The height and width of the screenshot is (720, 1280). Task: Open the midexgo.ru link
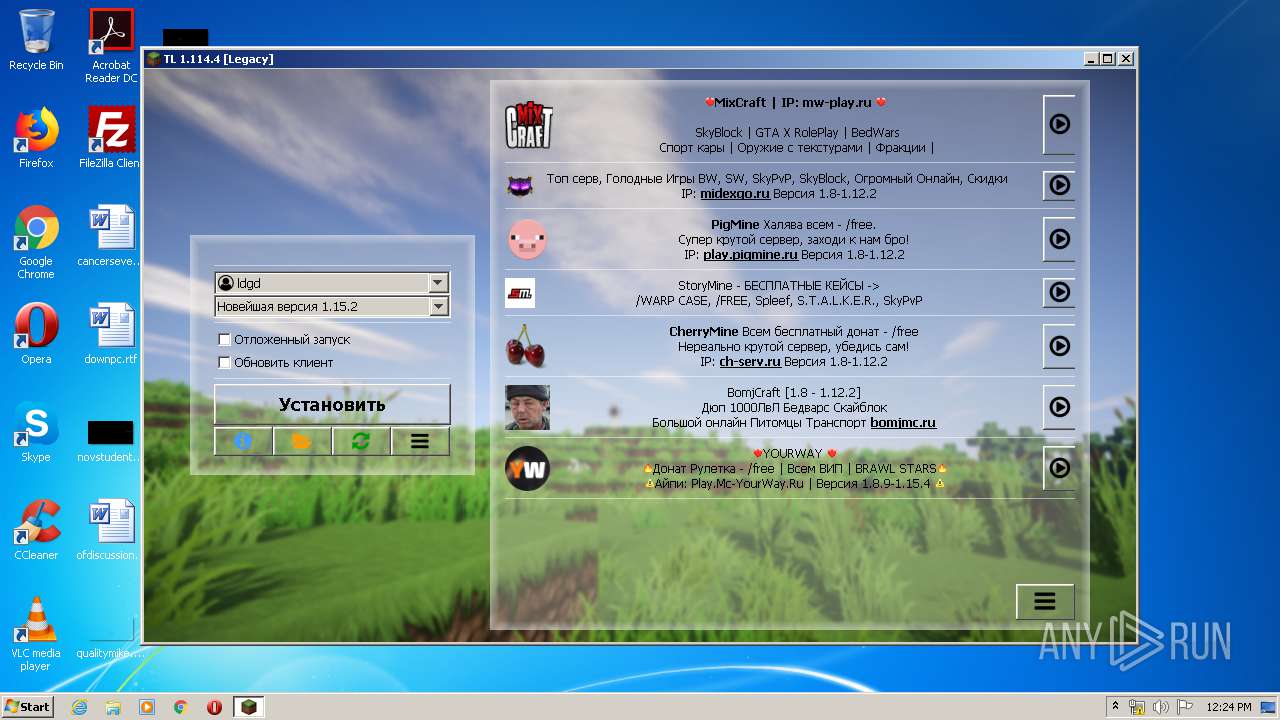point(734,193)
